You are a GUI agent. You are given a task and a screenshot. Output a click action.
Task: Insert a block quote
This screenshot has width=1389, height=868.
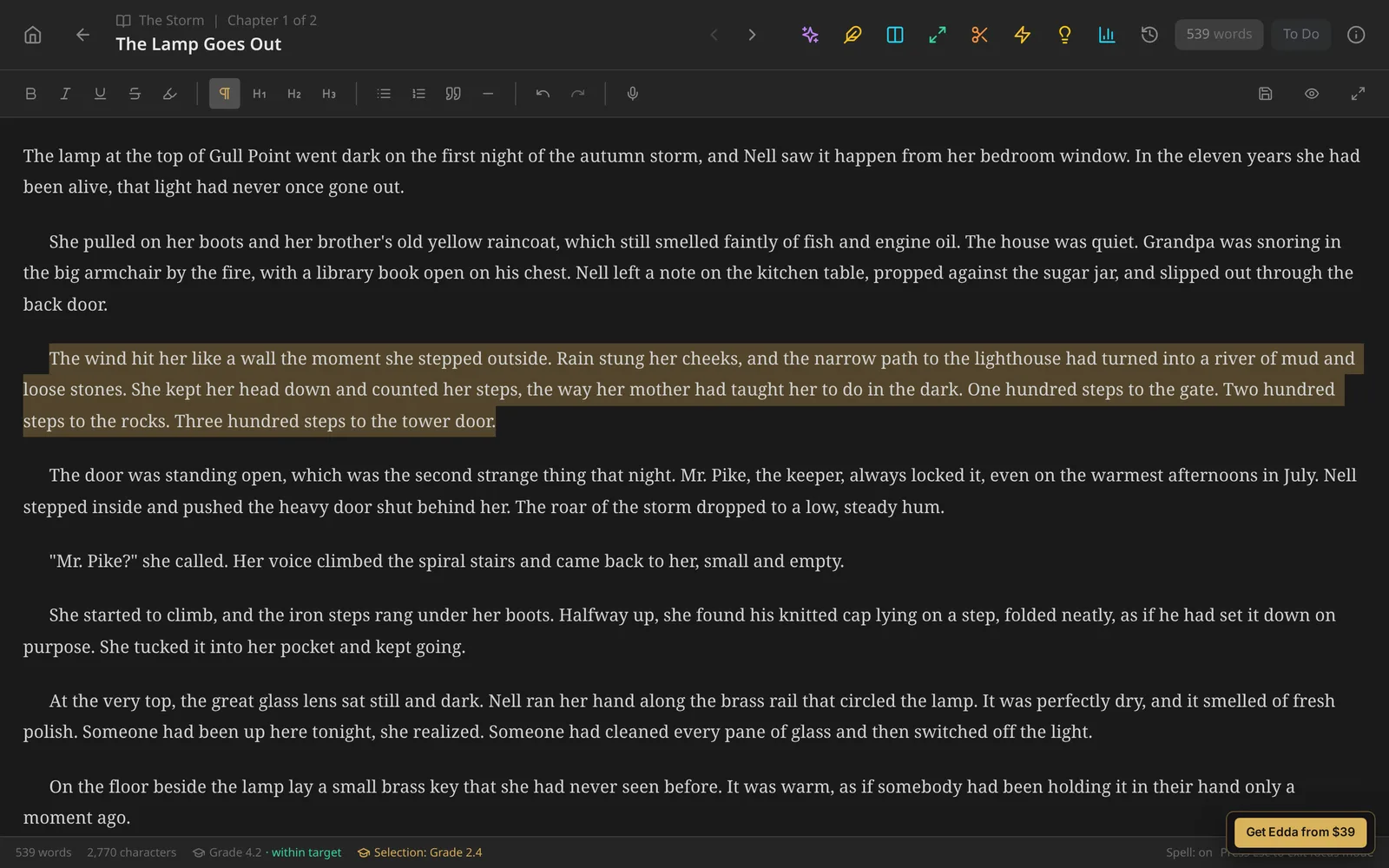point(453,94)
